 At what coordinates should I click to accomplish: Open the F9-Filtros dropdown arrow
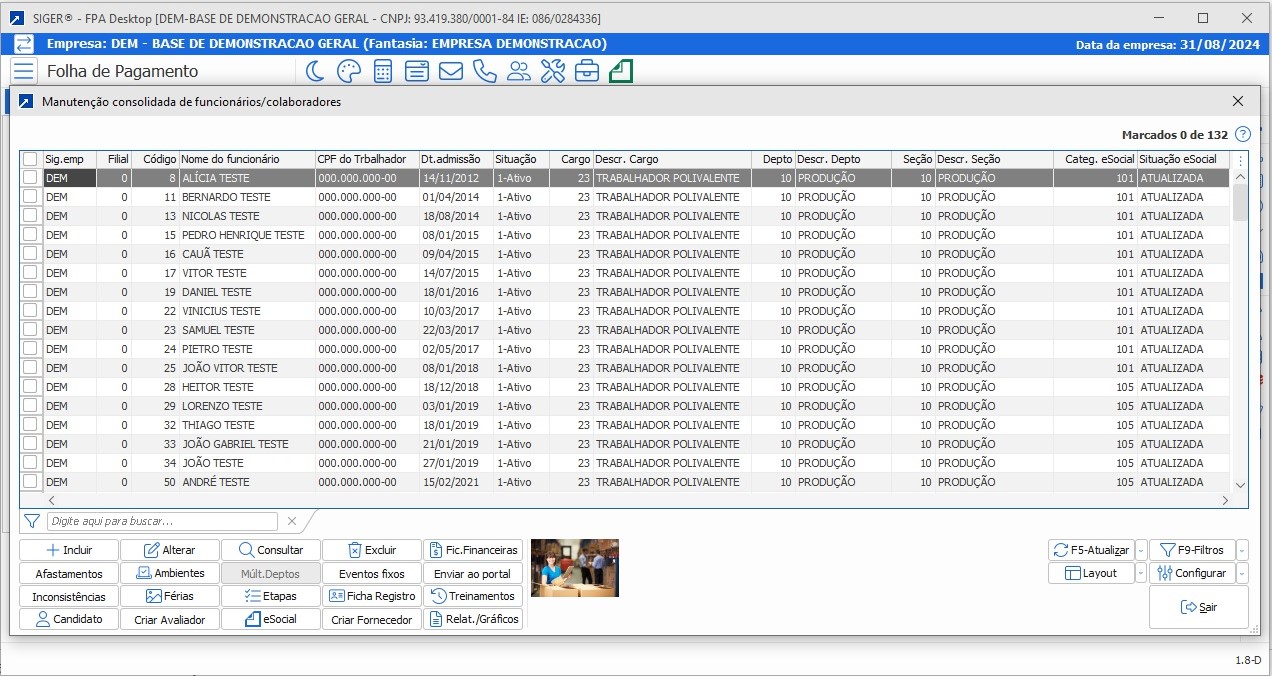coord(1242,551)
